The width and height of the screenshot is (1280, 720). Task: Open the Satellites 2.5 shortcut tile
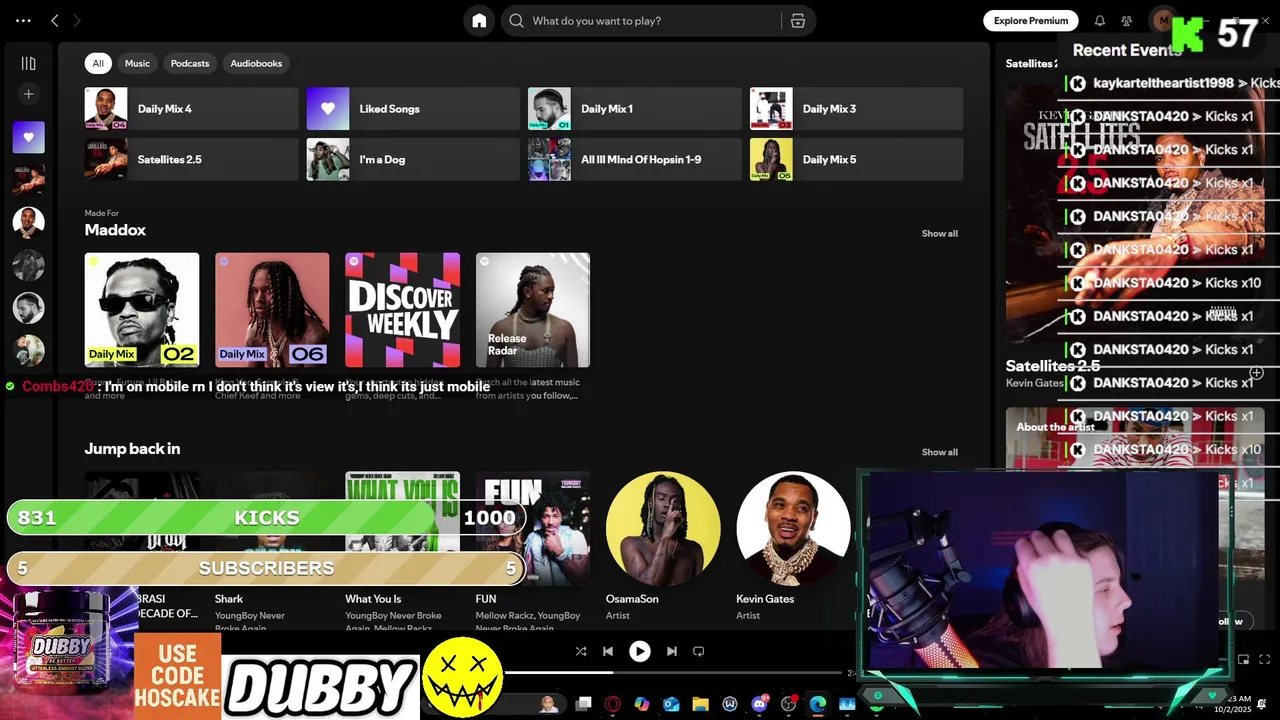point(191,159)
